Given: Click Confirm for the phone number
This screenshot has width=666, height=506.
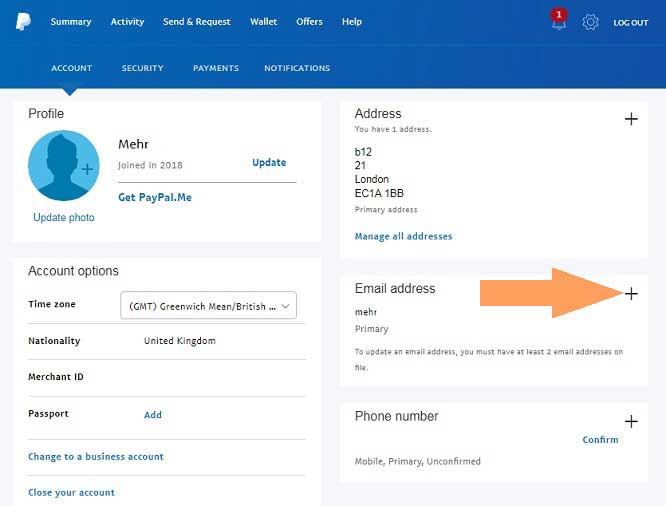Looking at the screenshot, I should coord(600,440).
